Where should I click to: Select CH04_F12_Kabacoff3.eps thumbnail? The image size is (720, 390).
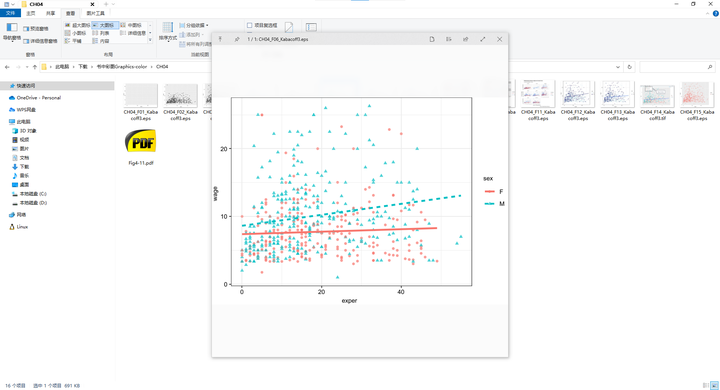click(x=578, y=101)
